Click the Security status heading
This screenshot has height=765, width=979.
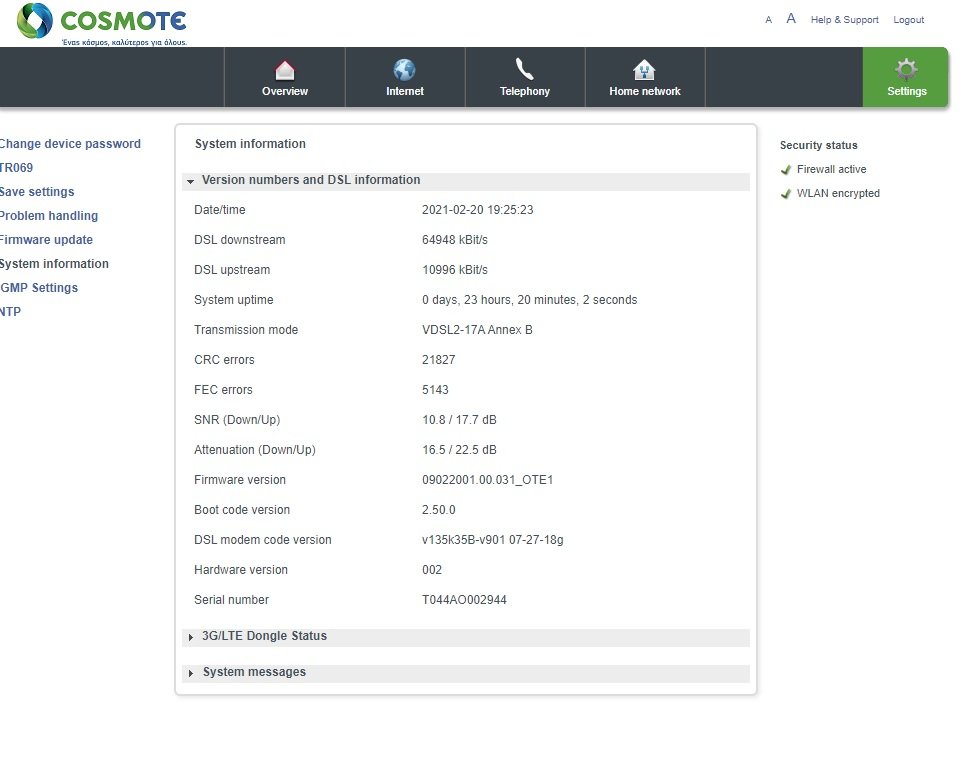819,146
